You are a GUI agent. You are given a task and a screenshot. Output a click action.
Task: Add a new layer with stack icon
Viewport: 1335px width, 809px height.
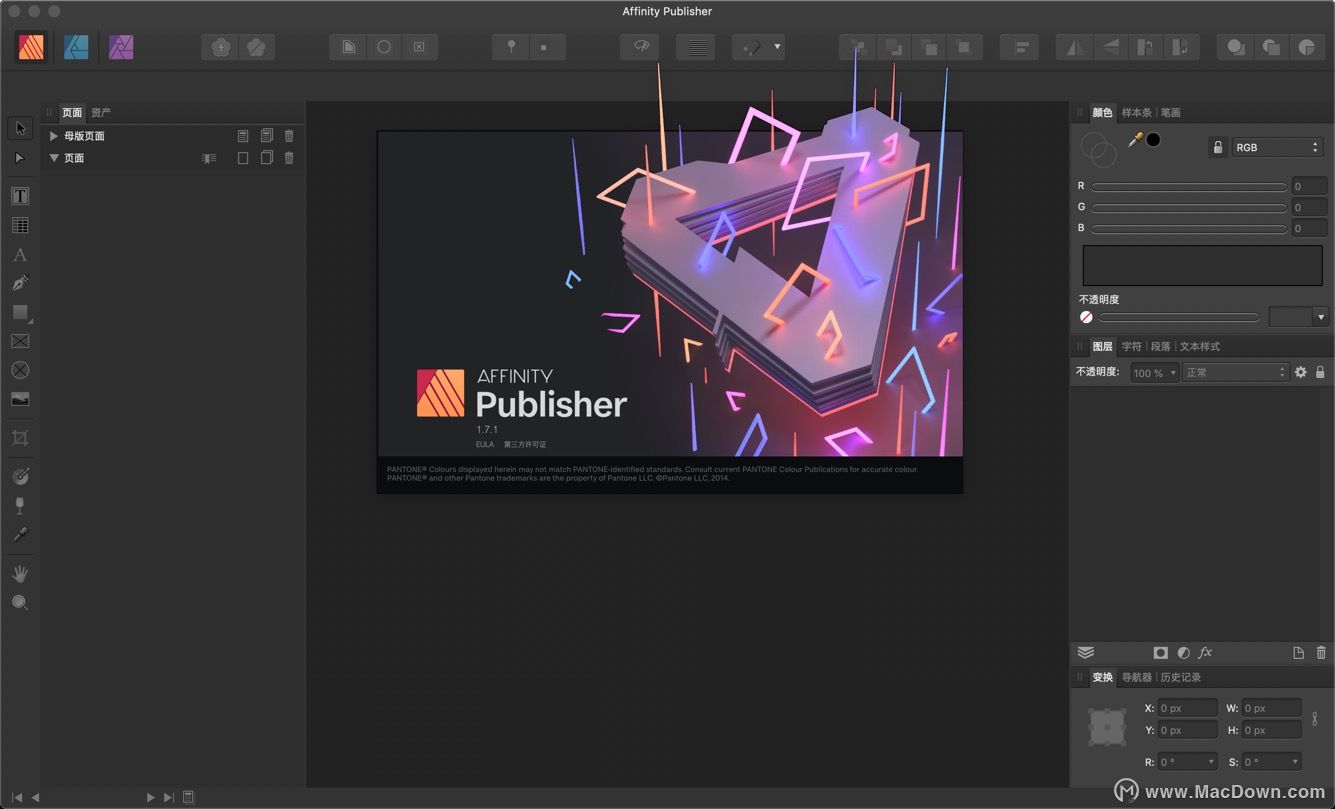click(x=1086, y=652)
